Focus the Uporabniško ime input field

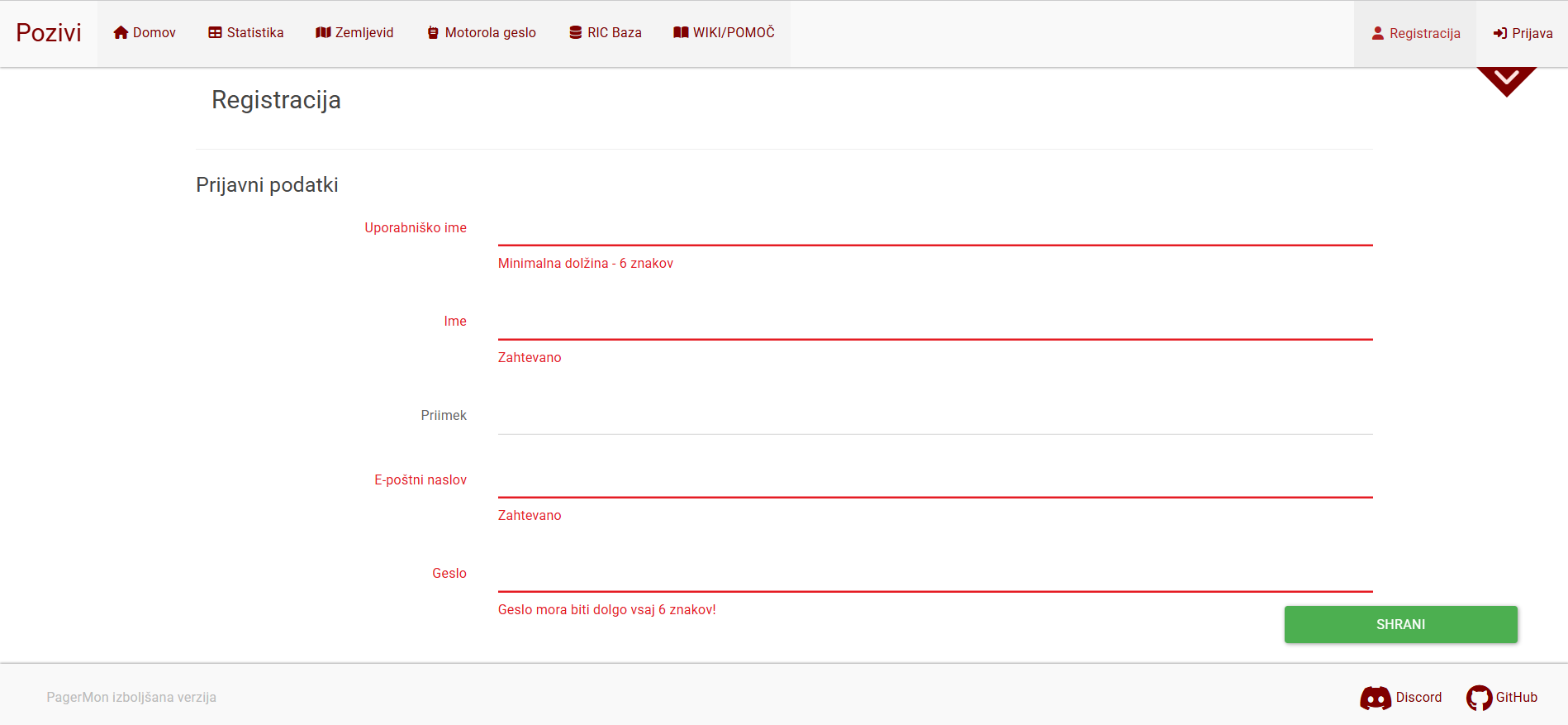point(935,229)
